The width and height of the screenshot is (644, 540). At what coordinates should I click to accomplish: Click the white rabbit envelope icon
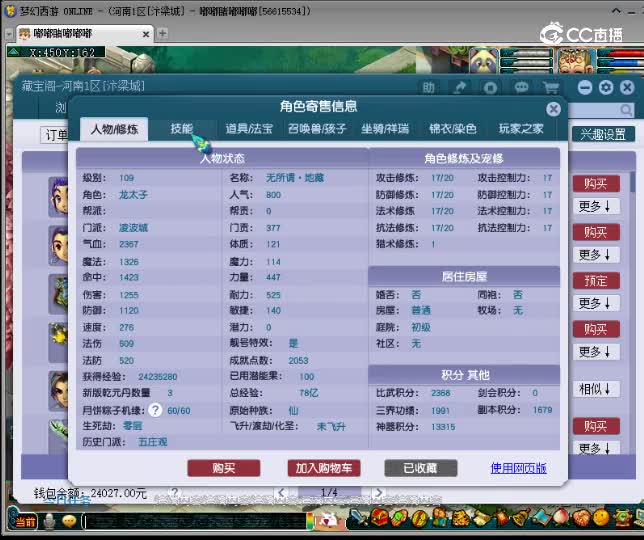[328, 521]
